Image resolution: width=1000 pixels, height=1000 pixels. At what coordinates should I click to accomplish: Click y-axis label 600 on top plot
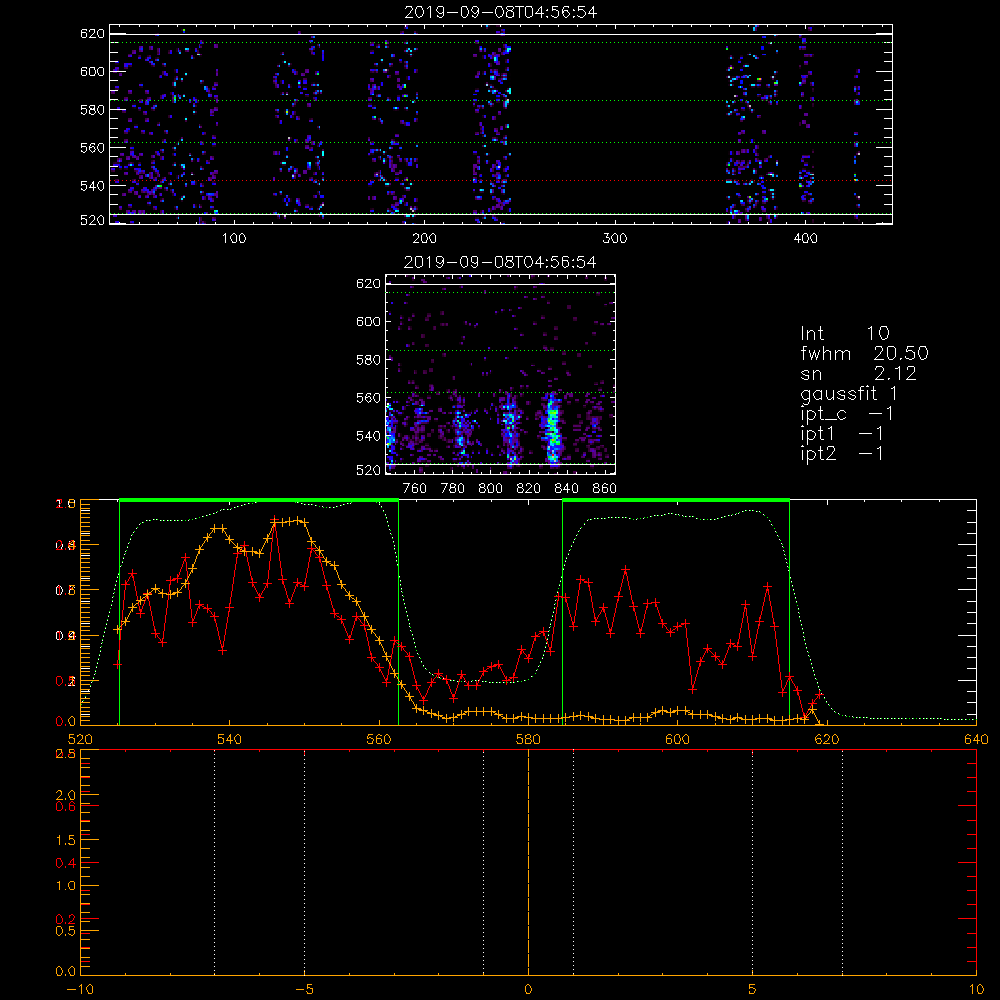pyautogui.click(x=92, y=71)
